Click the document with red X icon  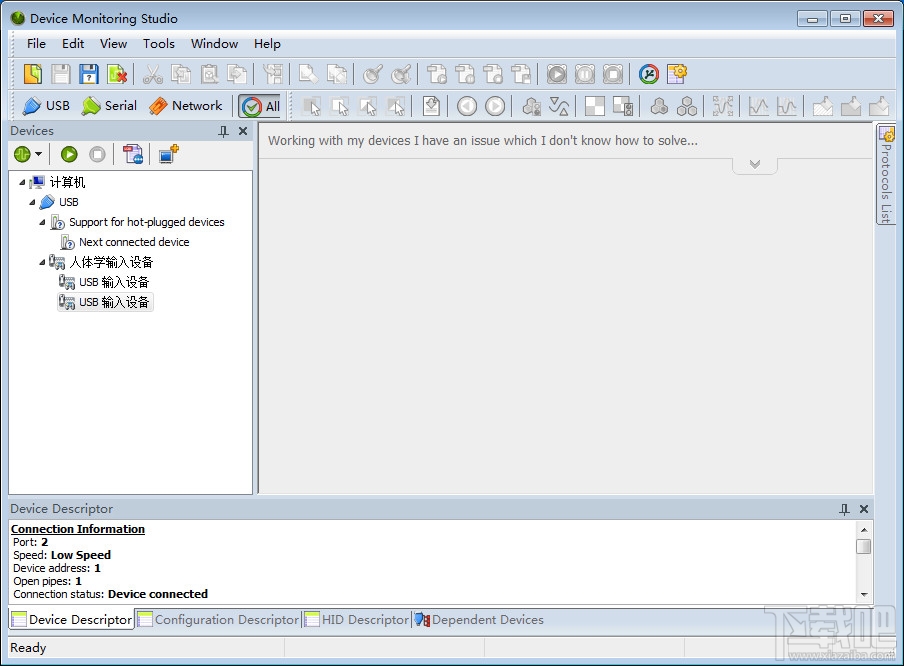pos(117,74)
